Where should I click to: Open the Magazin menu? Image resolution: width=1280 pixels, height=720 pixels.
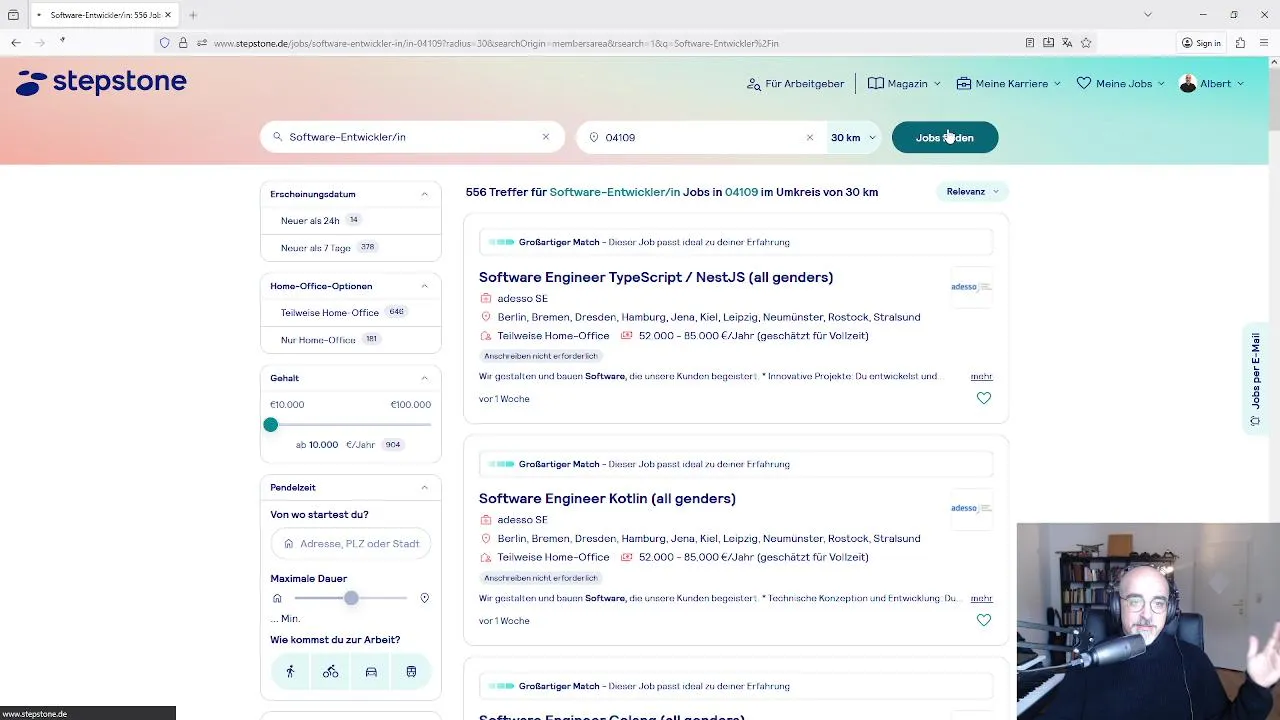coord(904,84)
